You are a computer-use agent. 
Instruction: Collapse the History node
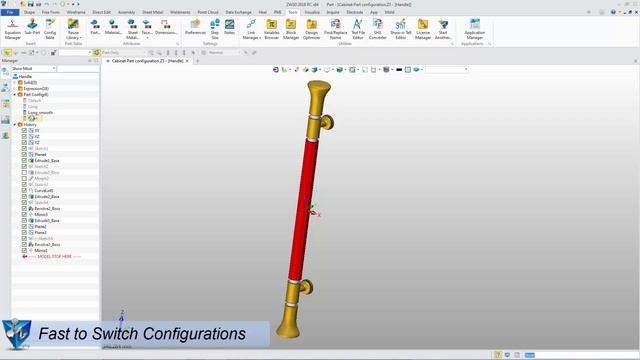pos(15,124)
